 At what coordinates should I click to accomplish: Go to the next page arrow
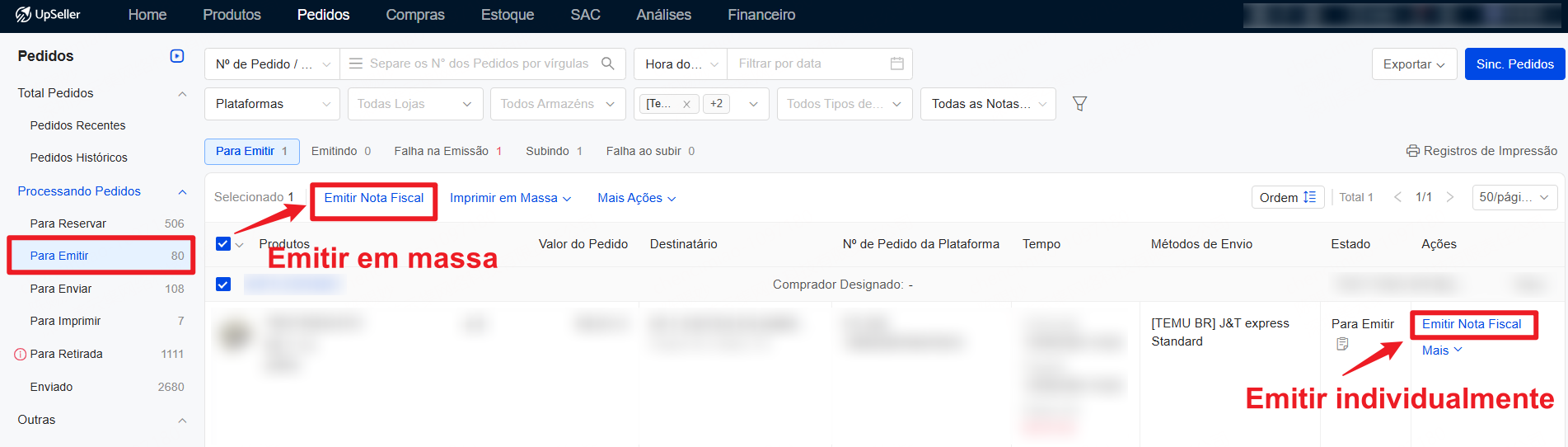pyautogui.click(x=1450, y=197)
